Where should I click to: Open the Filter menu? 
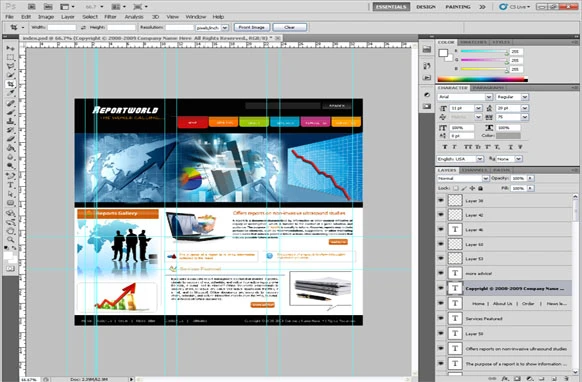point(110,17)
